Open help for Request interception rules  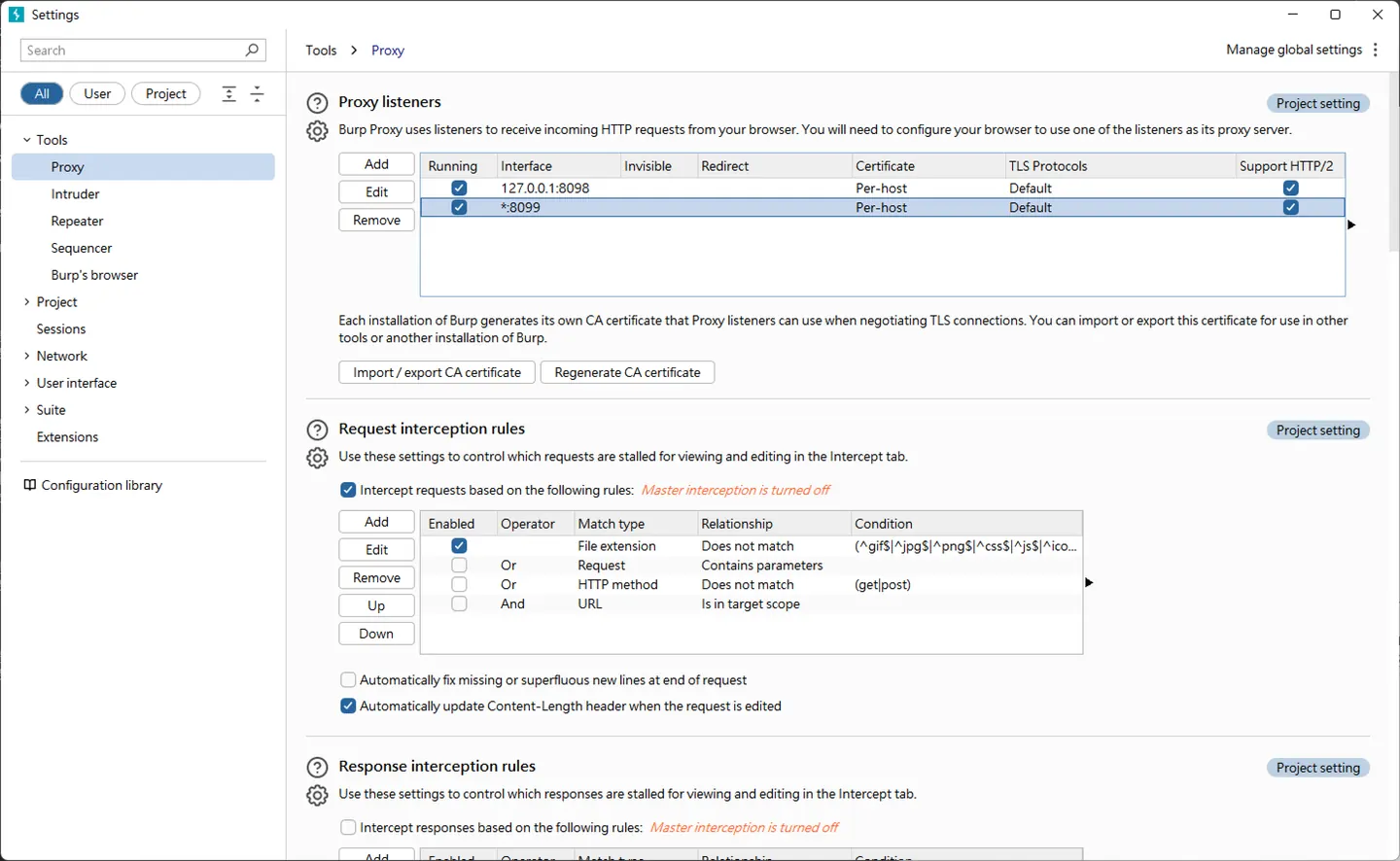[317, 430]
